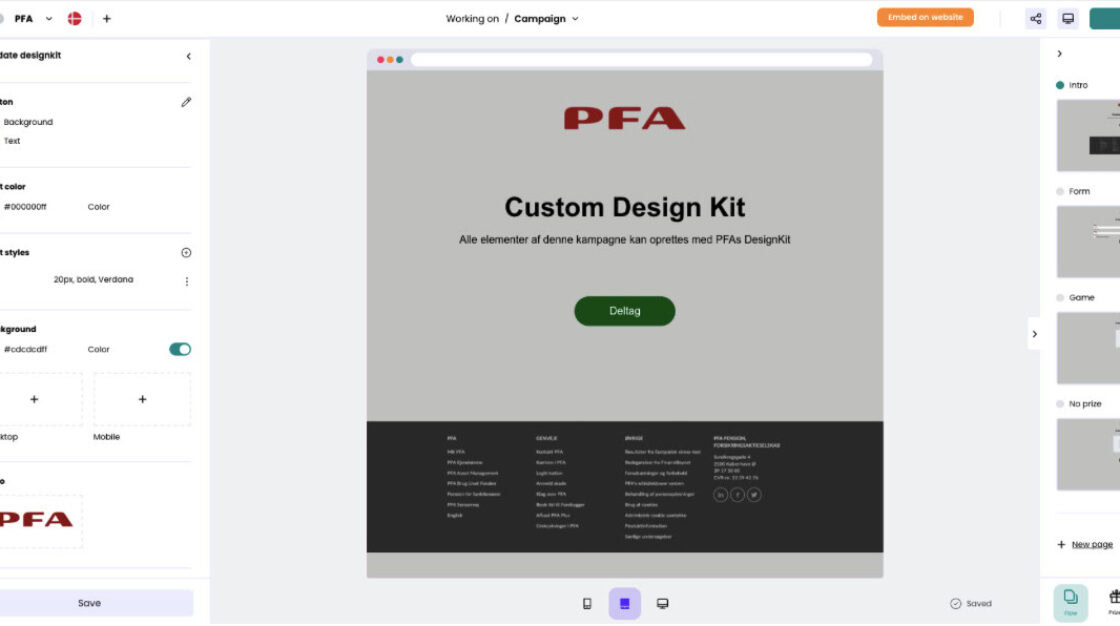This screenshot has height=626, width=1120.
Task: Click the LinkedIn icon in preview footer
Action: click(720, 495)
